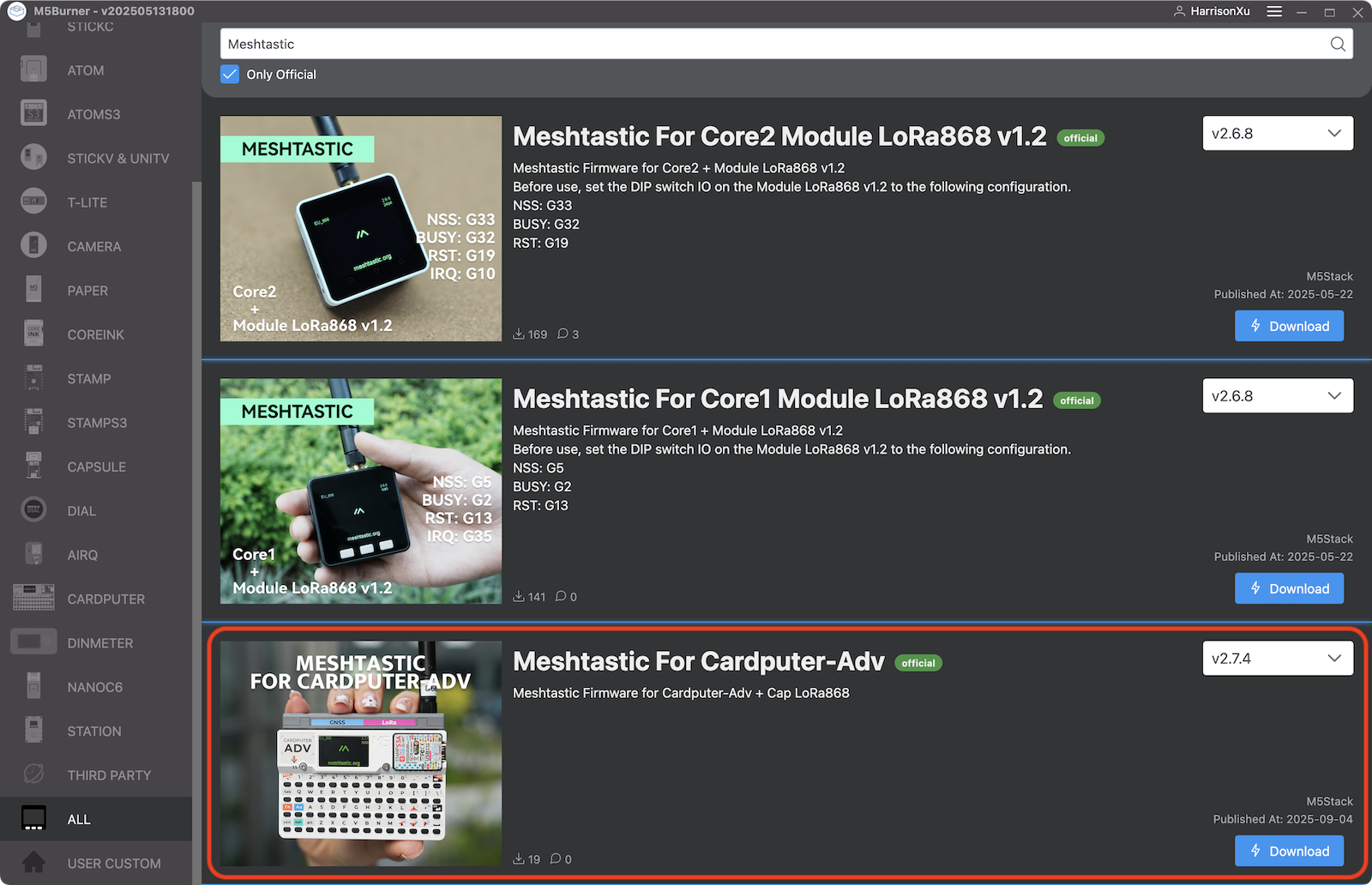Download Meshtastic For Core1 firmware

click(1289, 588)
